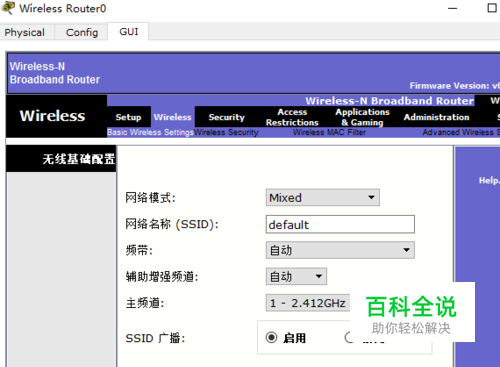
Task: Click the Wireless Router0 title icon
Action: click(x=8, y=8)
